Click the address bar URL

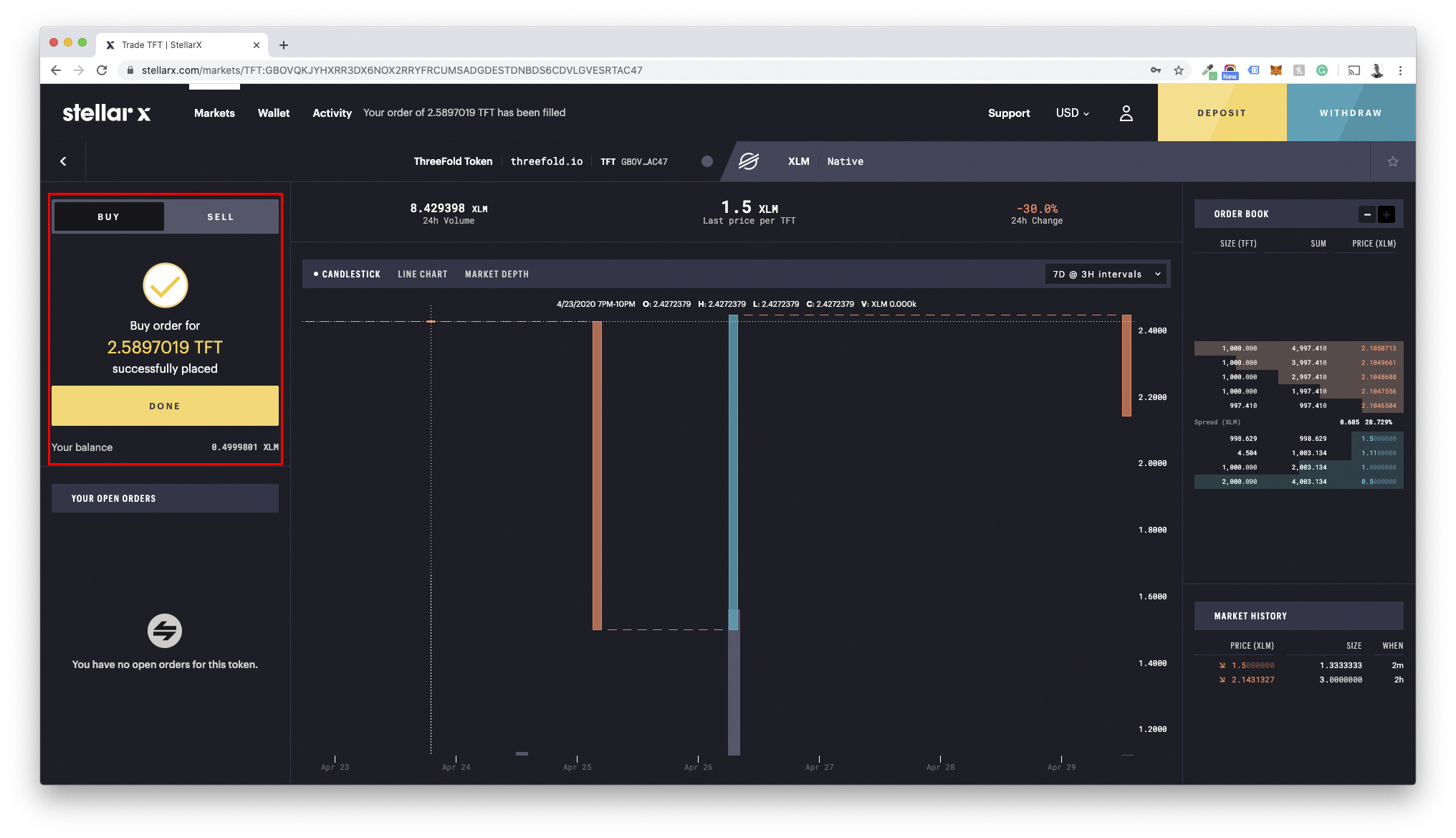(x=391, y=70)
